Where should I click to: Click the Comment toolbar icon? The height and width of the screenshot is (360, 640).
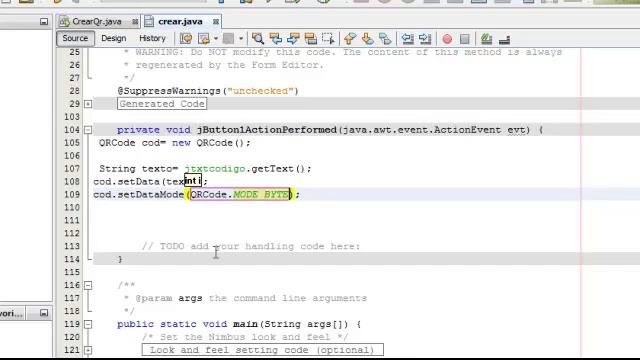pos(486,39)
